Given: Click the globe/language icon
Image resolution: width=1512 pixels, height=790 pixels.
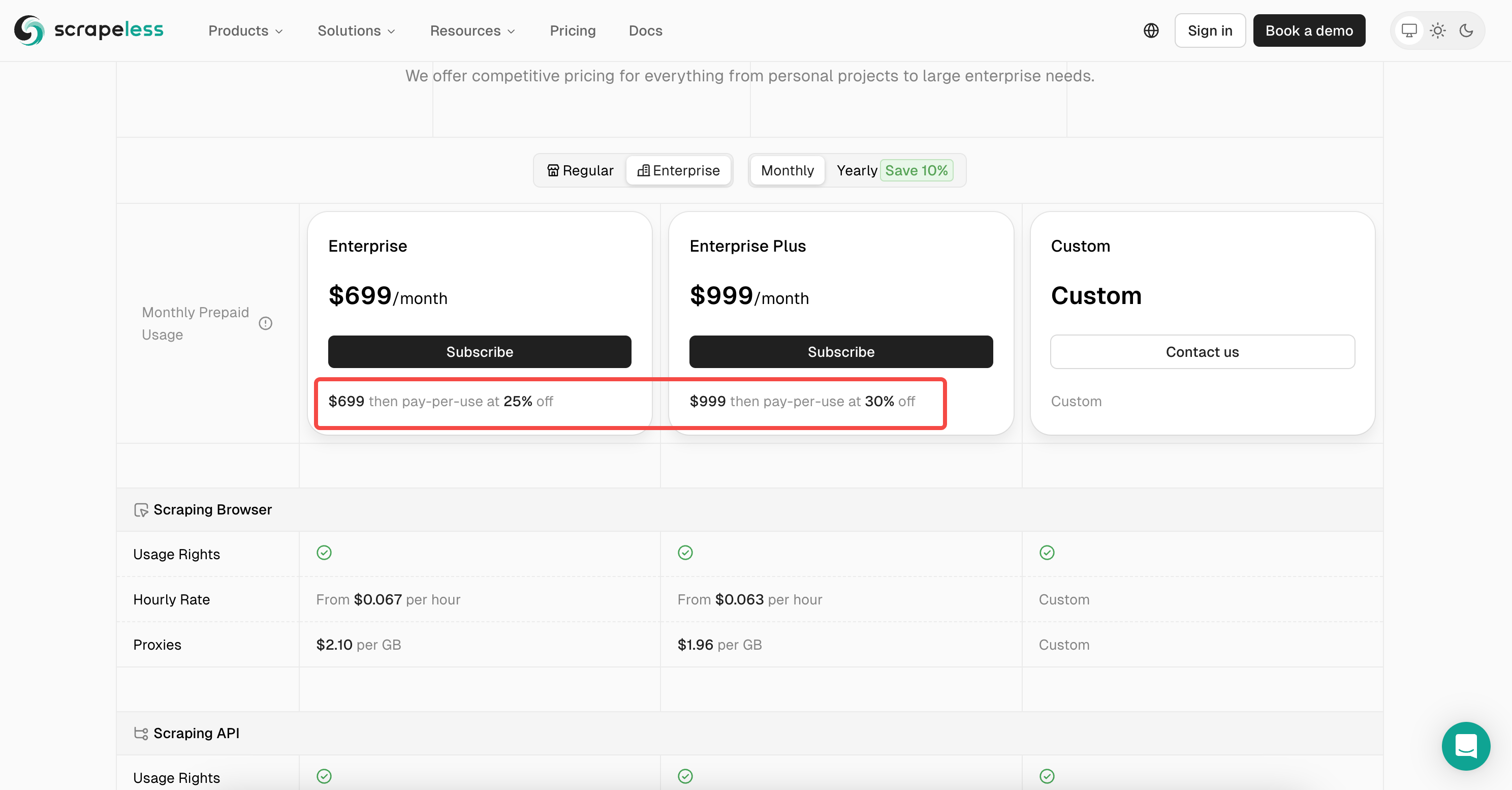Looking at the screenshot, I should point(1151,30).
